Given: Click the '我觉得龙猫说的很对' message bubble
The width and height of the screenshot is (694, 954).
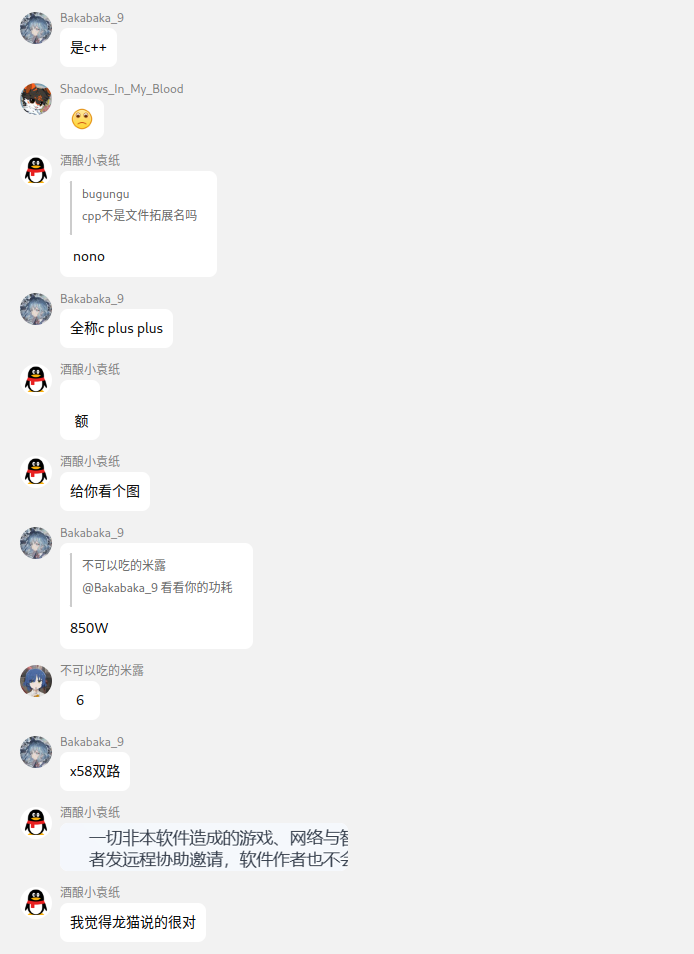Looking at the screenshot, I should [x=133, y=922].
